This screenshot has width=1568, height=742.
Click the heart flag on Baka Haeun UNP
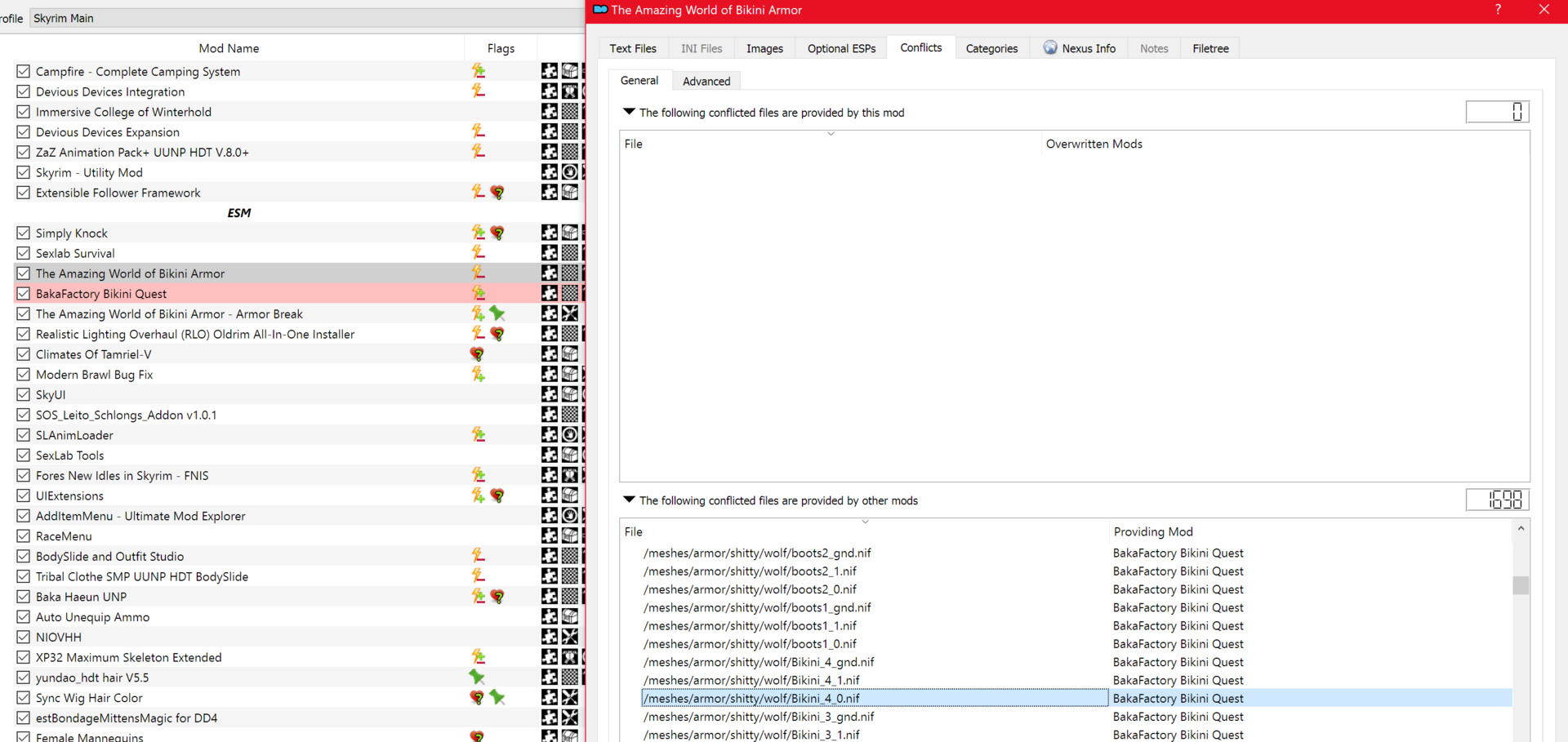coord(497,597)
